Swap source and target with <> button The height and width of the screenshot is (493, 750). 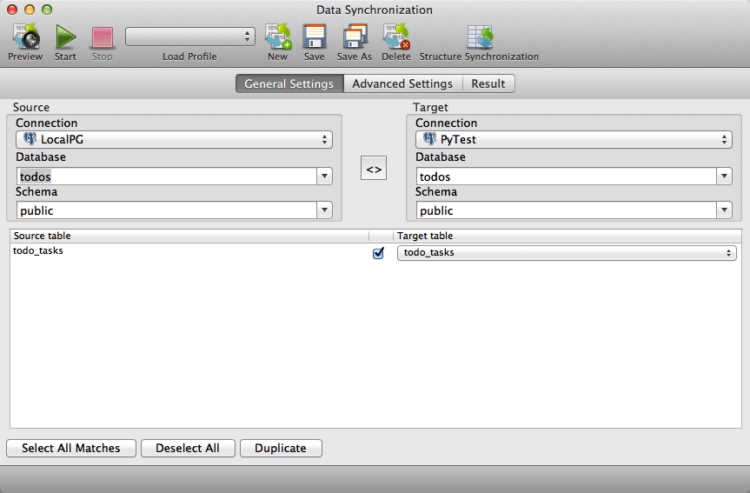pyautogui.click(x=374, y=168)
